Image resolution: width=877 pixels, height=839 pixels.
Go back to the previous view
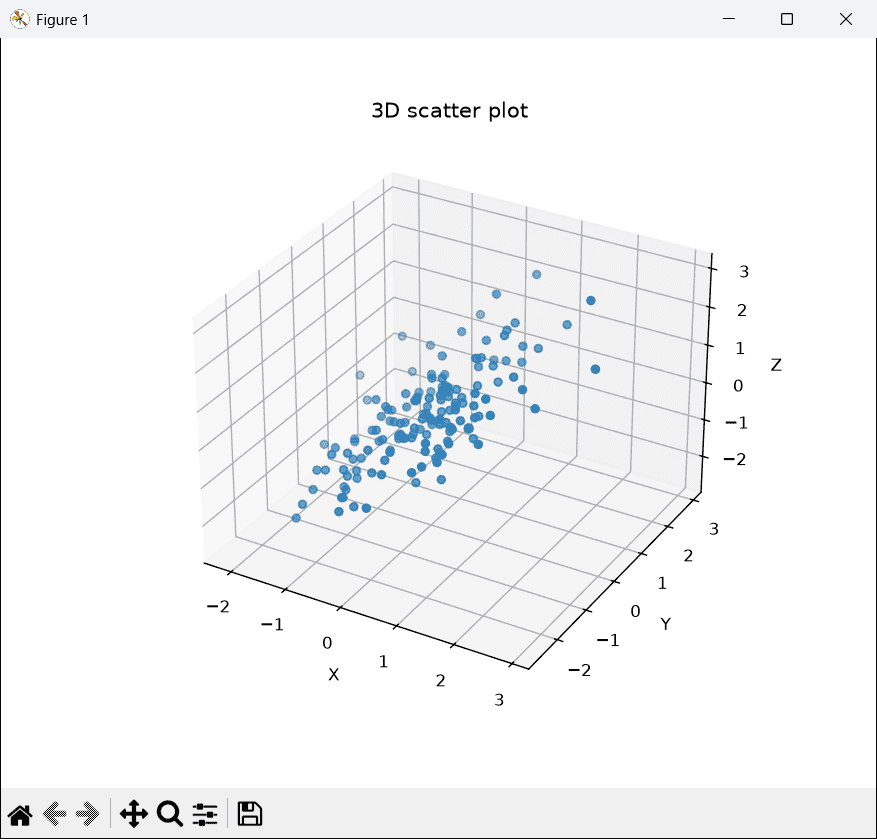(x=55, y=814)
